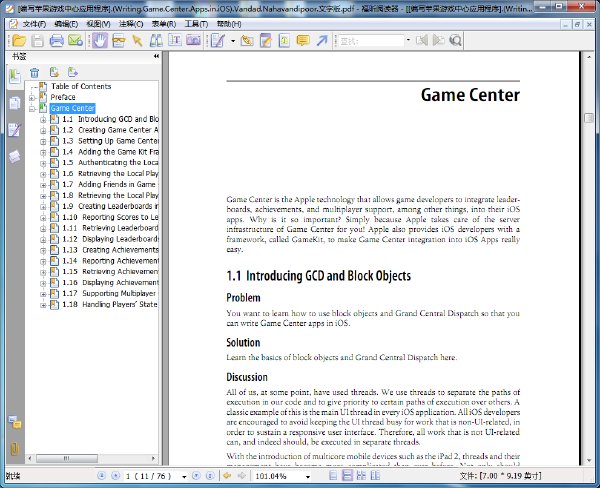Click the find next icon
Image resolution: width=600 pixels, height=488 pixels.
click(439, 40)
